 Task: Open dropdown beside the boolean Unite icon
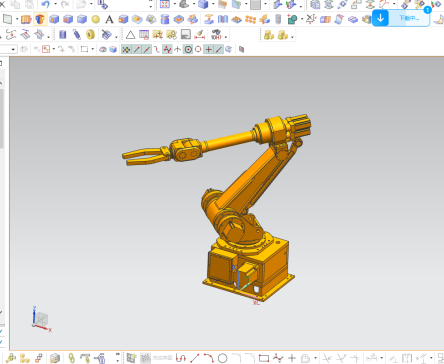coord(302,19)
